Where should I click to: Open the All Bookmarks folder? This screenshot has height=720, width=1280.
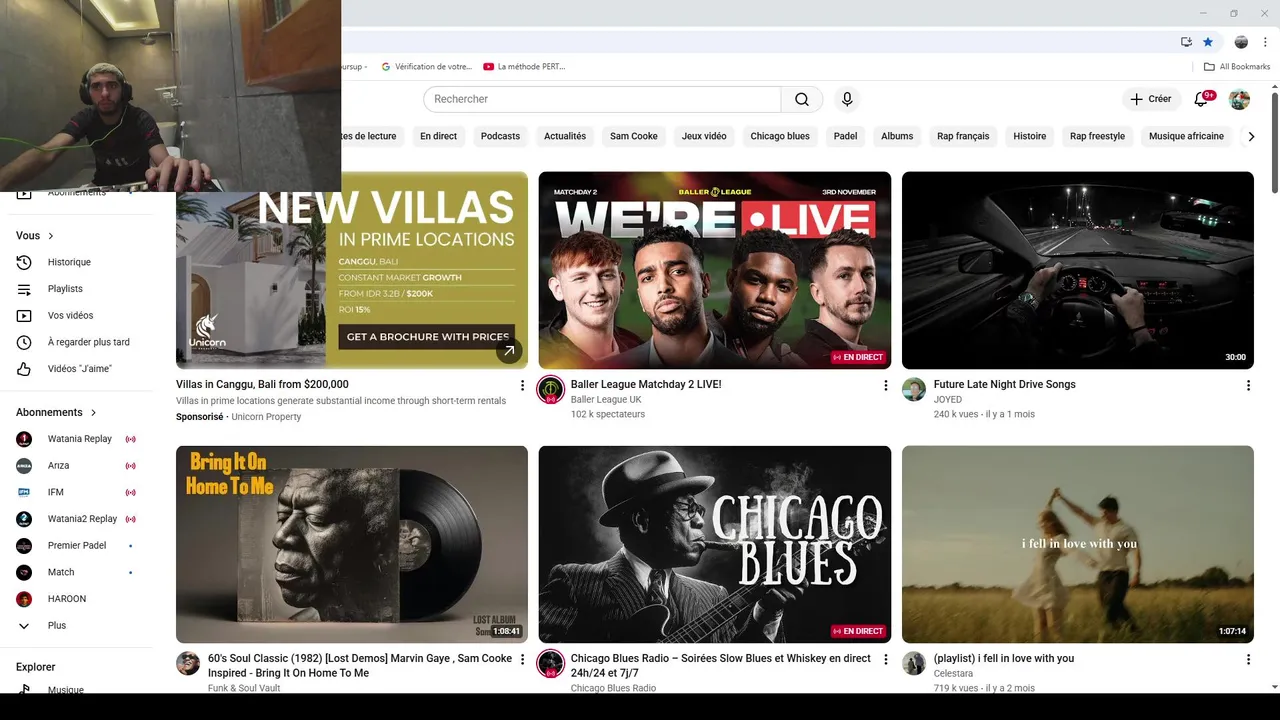(x=1237, y=67)
